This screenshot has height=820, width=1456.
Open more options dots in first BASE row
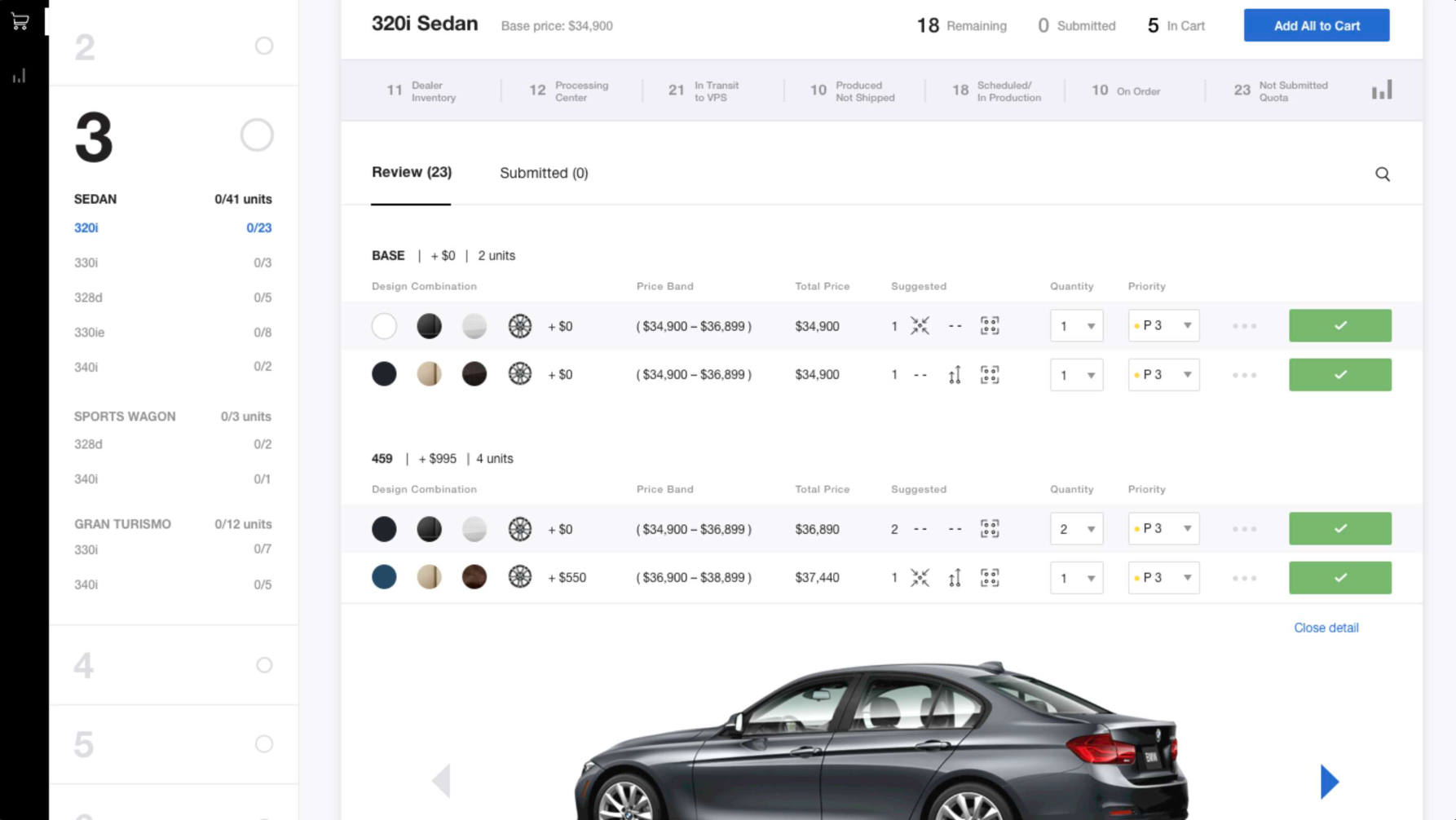click(1244, 326)
